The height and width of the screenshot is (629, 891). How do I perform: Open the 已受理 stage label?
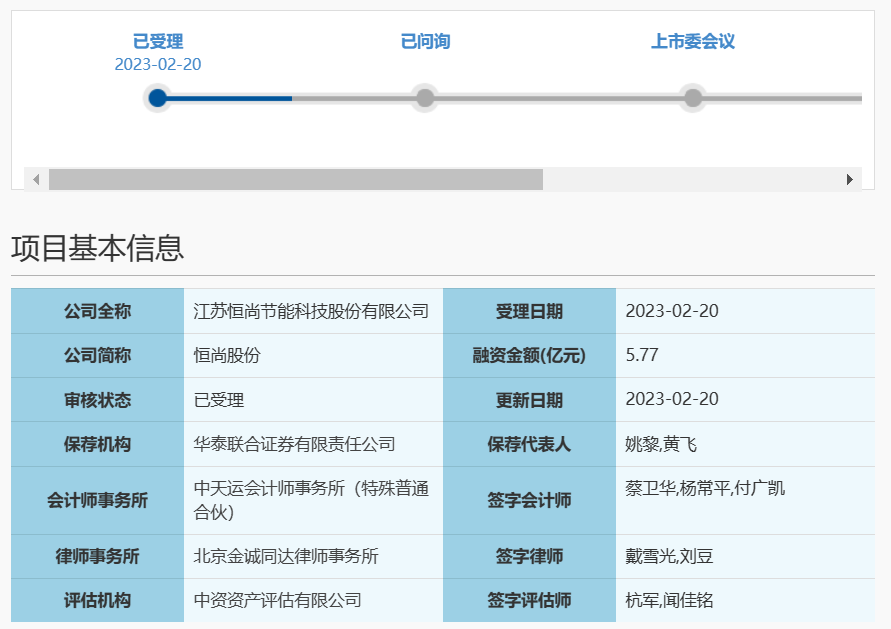click(x=158, y=41)
